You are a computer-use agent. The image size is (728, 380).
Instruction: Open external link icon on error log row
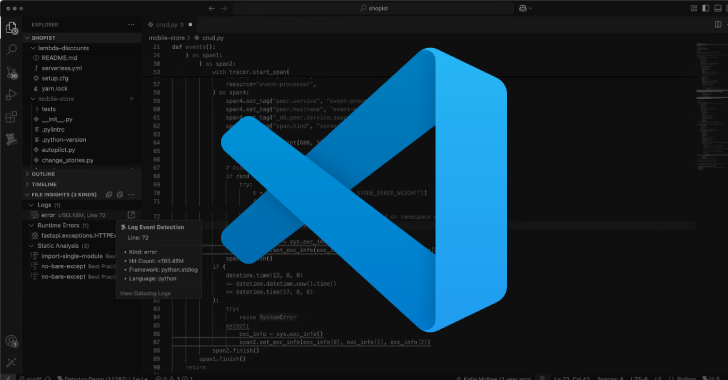(x=131, y=215)
